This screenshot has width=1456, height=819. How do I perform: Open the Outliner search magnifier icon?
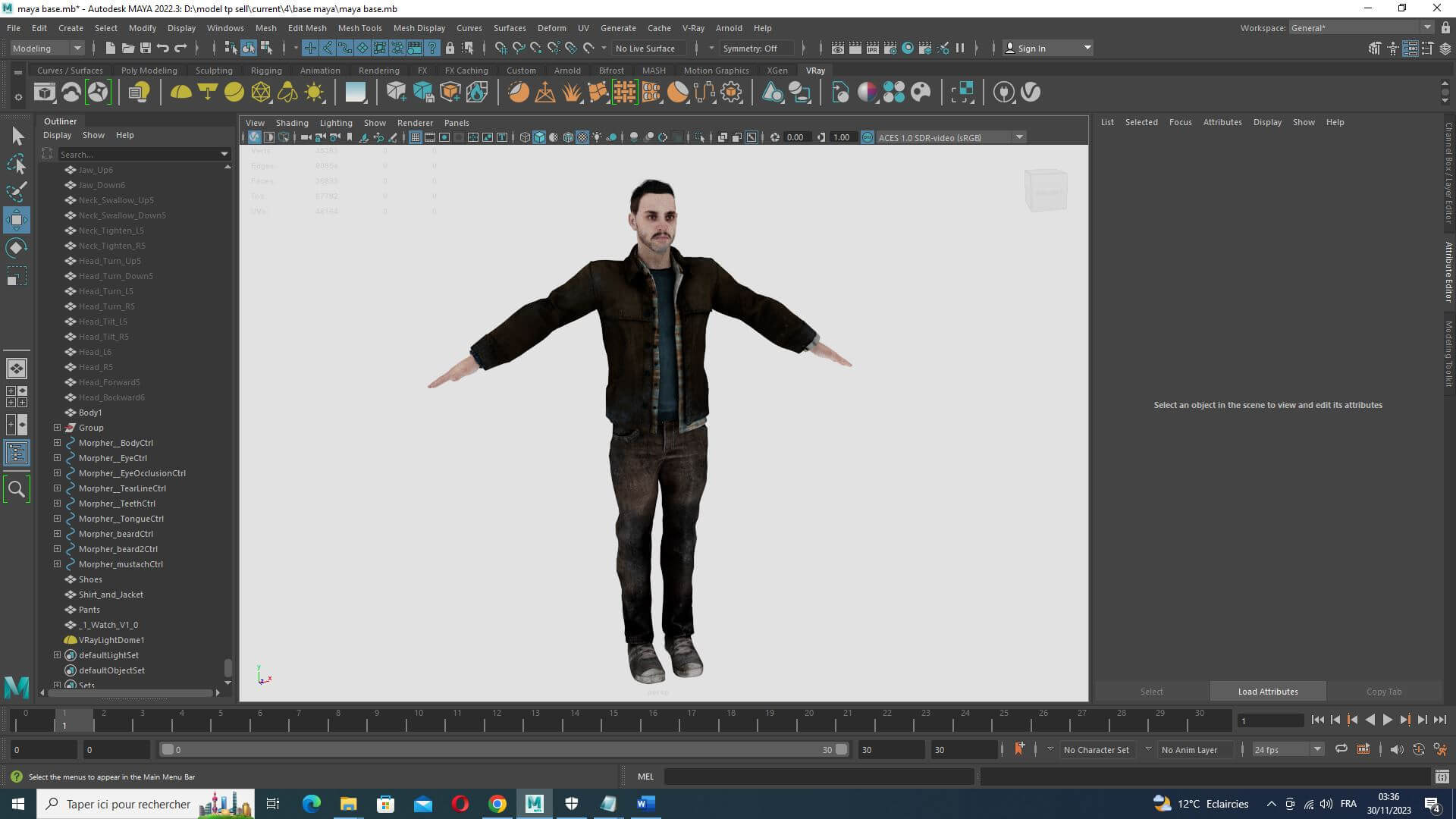17,489
